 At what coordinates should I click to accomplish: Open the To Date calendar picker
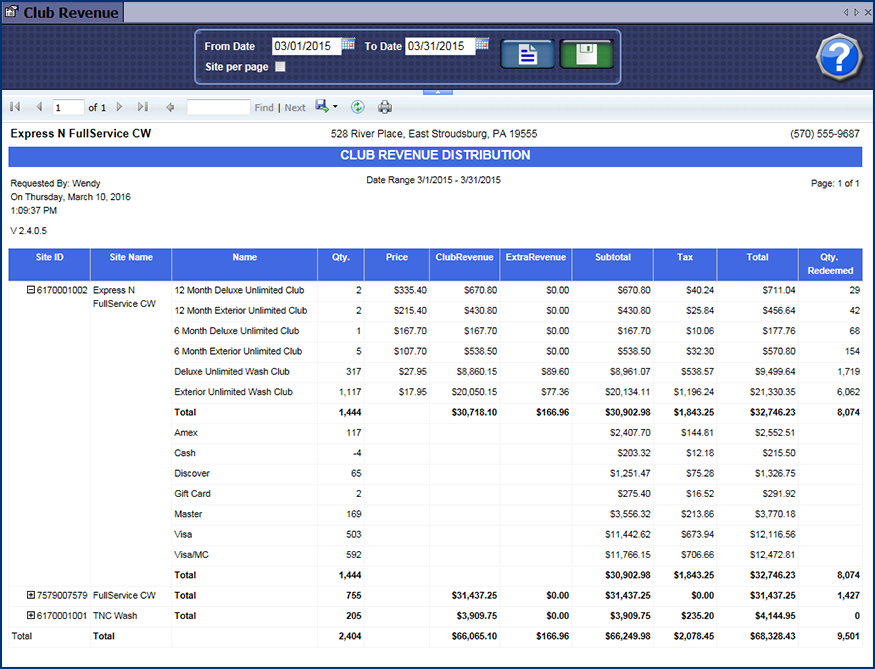pos(481,45)
